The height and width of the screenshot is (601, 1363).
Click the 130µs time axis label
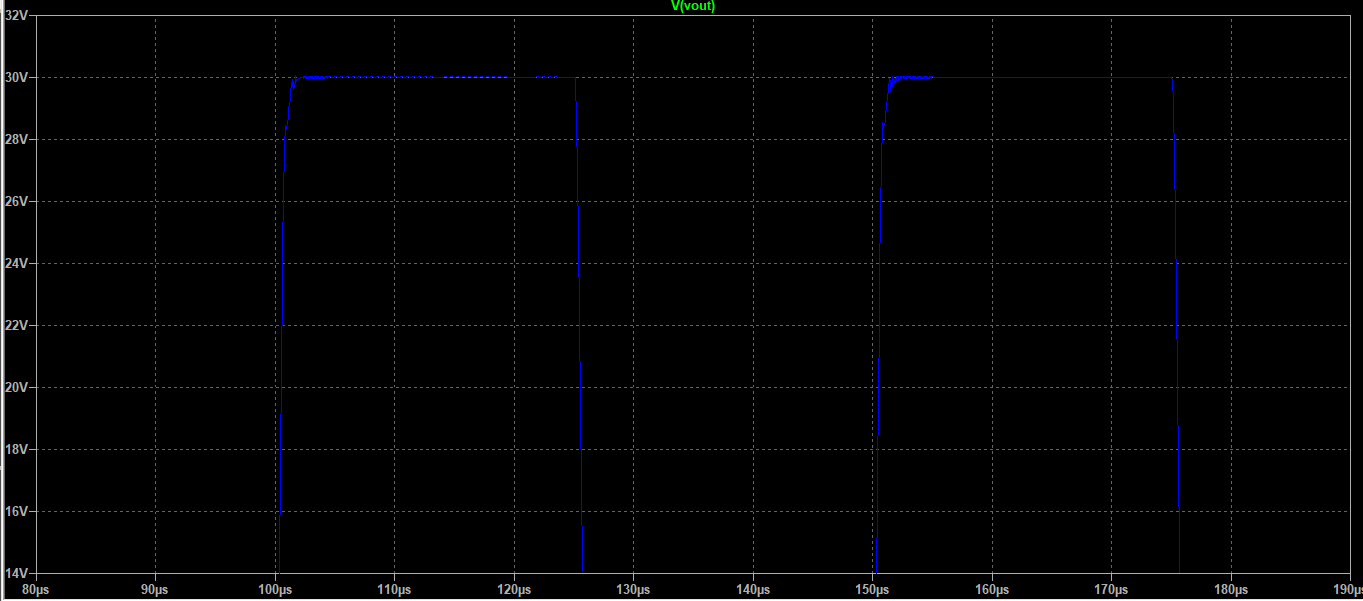coord(633,589)
